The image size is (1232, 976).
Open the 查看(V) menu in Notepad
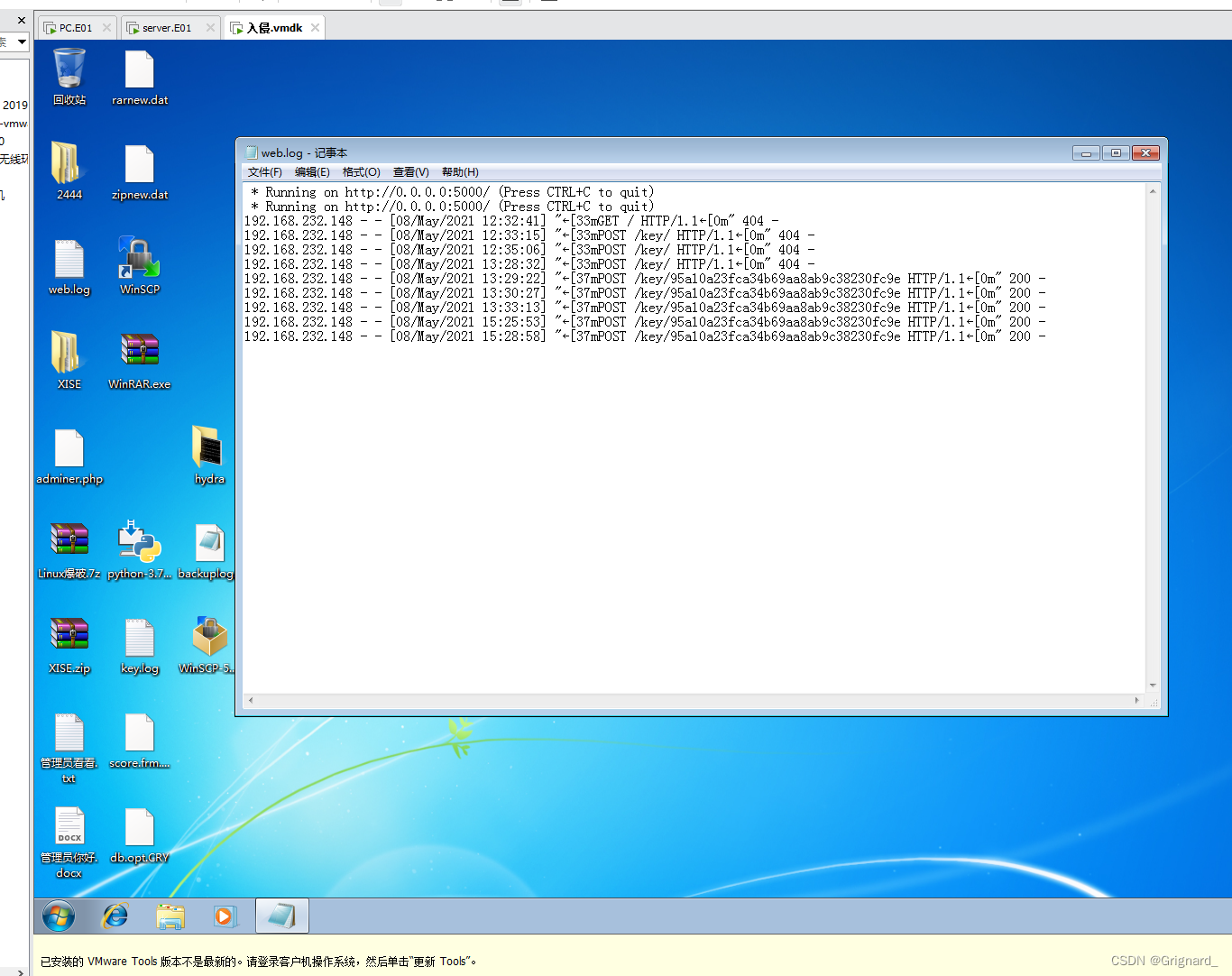[411, 172]
